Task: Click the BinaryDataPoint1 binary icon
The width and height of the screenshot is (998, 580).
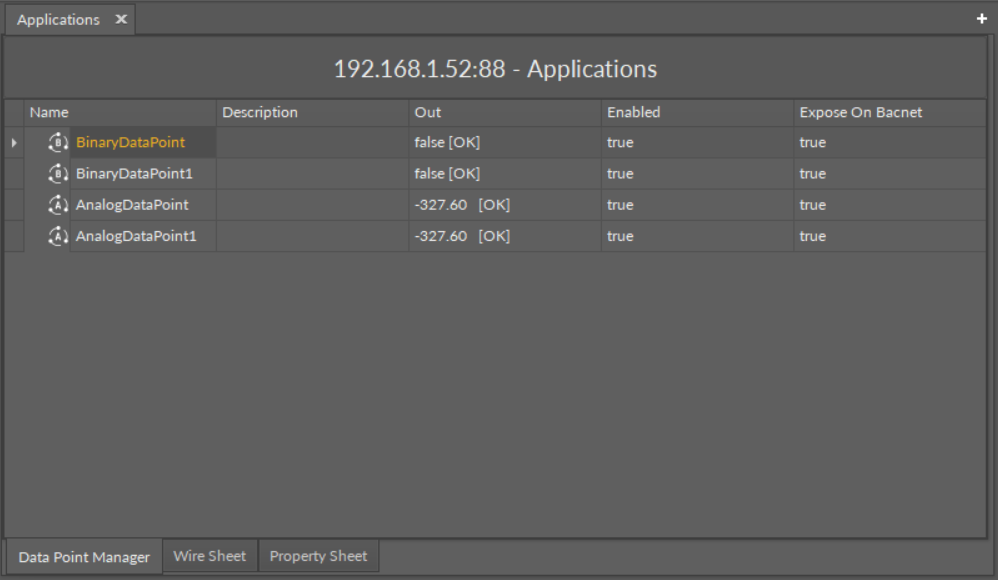Action: 58,174
